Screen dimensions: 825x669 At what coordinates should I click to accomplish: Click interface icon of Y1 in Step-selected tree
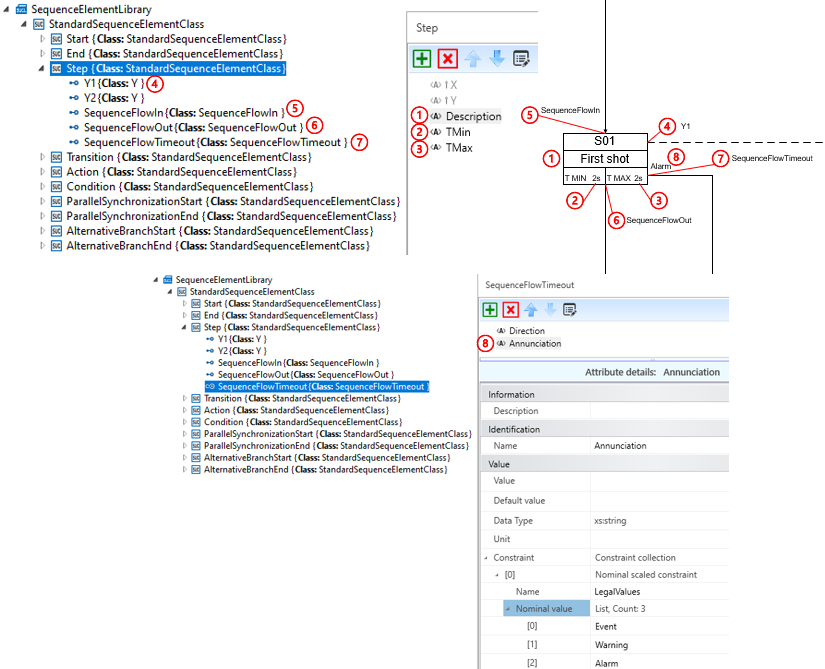click(74, 83)
